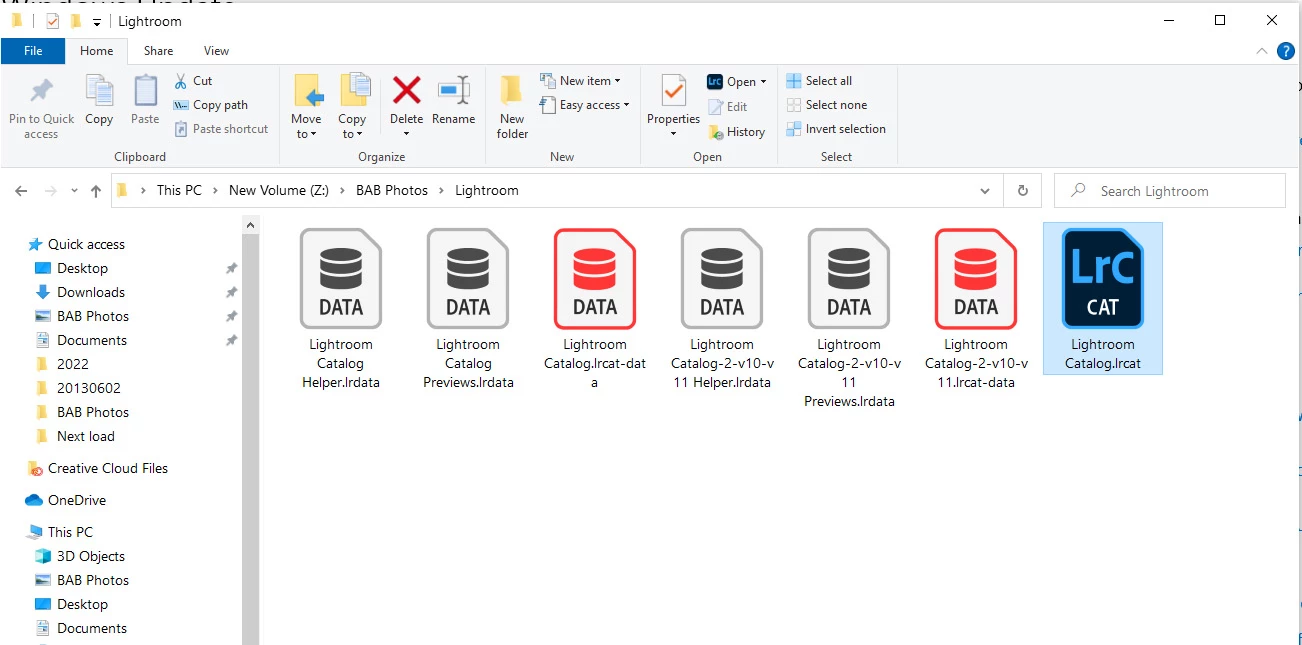Click the red Delete icon
The width and height of the screenshot is (1302, 645).
[406, 90]
